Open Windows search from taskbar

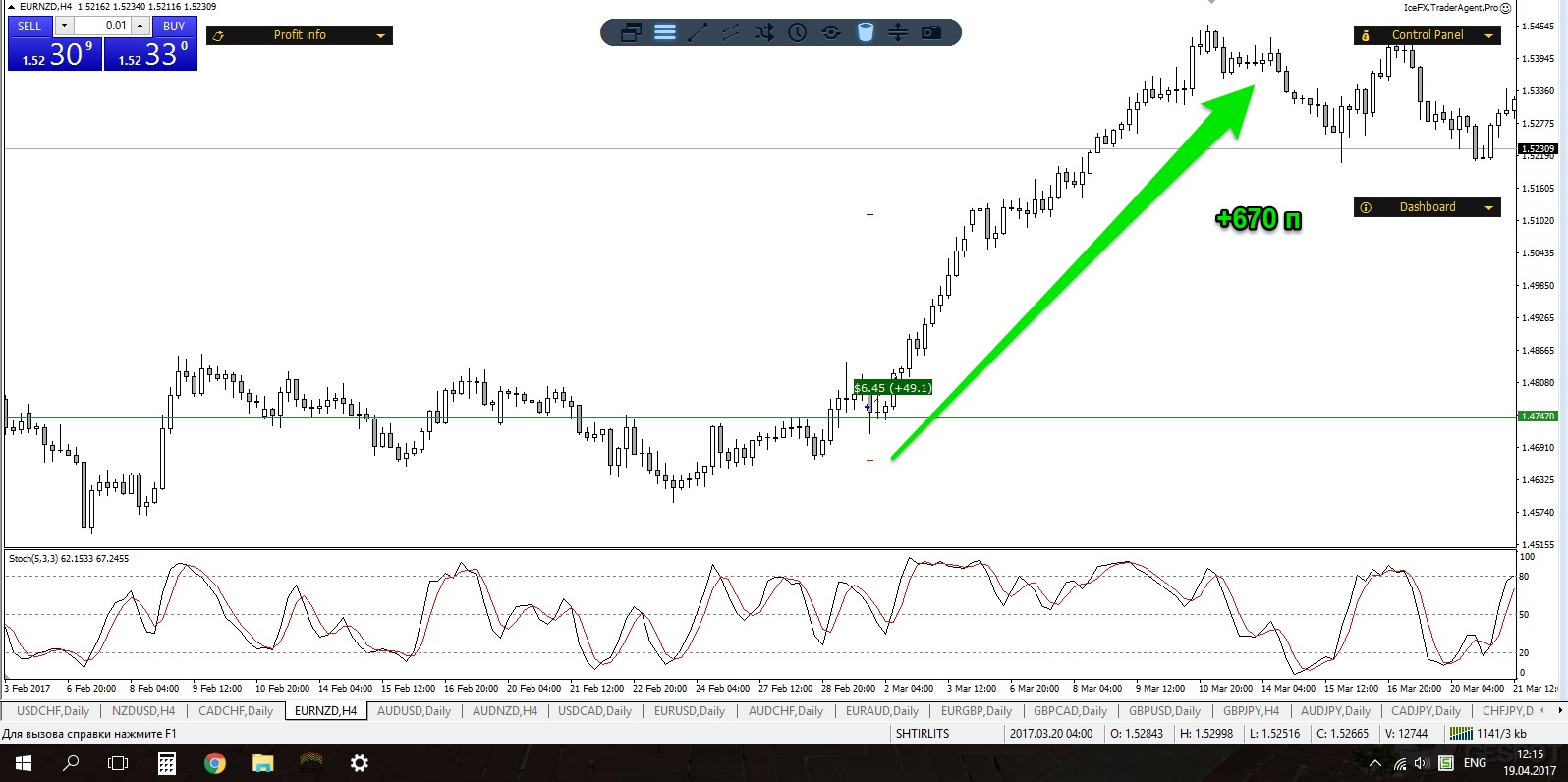[x=71, y=763]
